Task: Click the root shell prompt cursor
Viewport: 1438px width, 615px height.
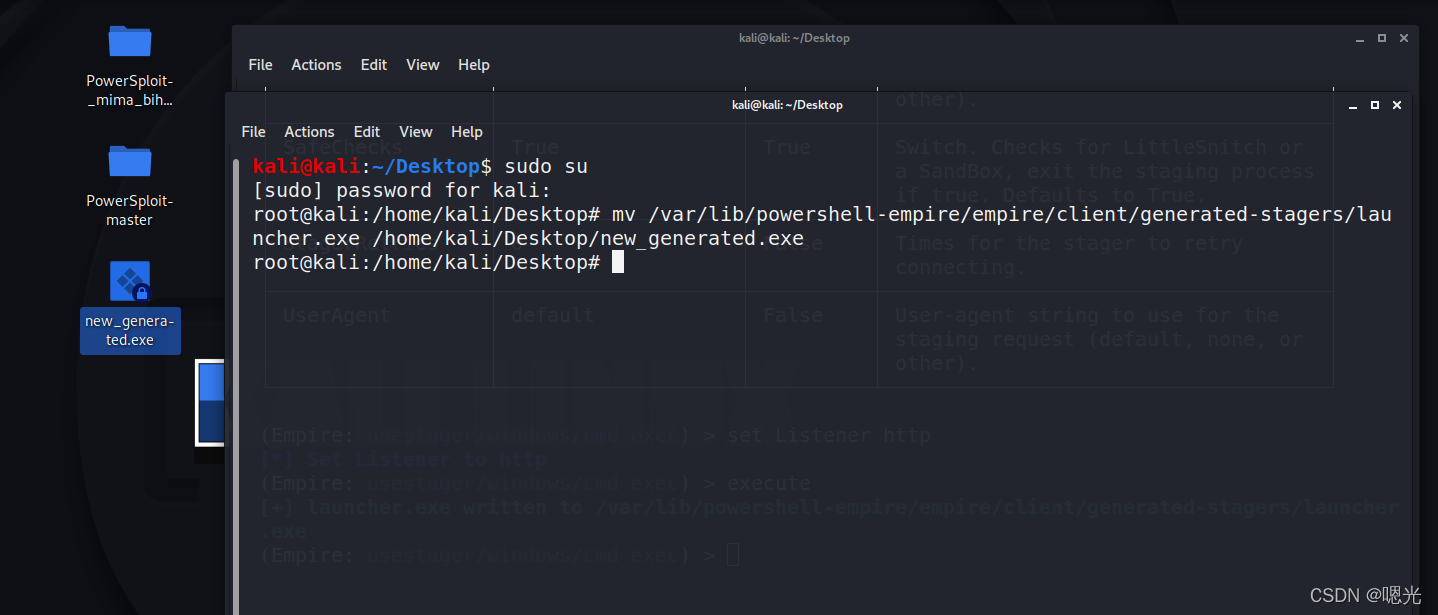Action: pyautogui.click(x=618, y=262)
